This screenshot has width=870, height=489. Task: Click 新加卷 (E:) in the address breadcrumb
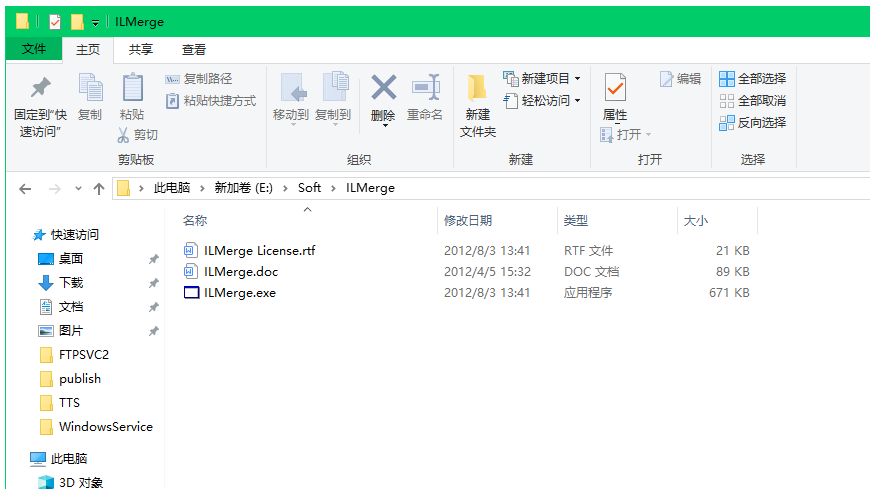point(244,188)
